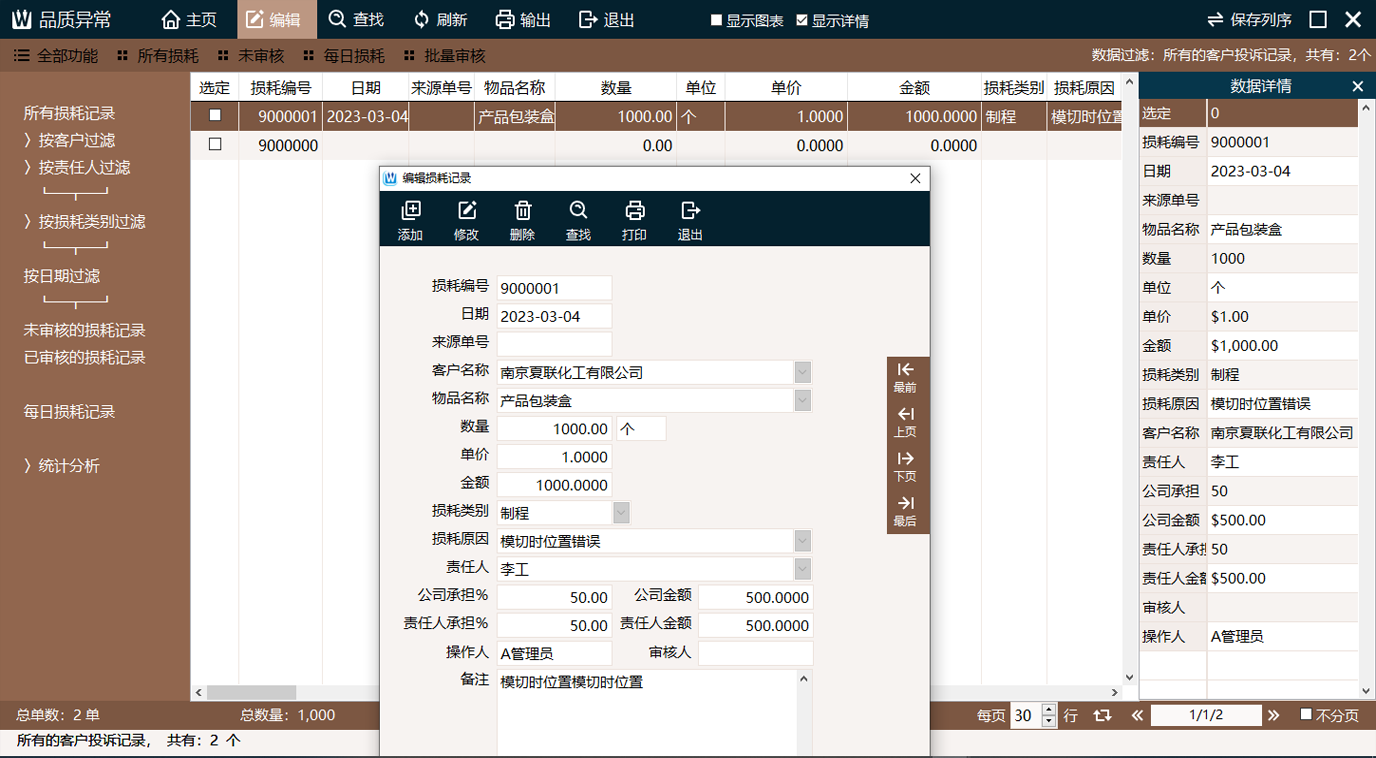Image resolution: width=1376 pixels, height=758 pixels.
Task: Click the 保存列序 save column order icon
Action: tap(1215, 20)
